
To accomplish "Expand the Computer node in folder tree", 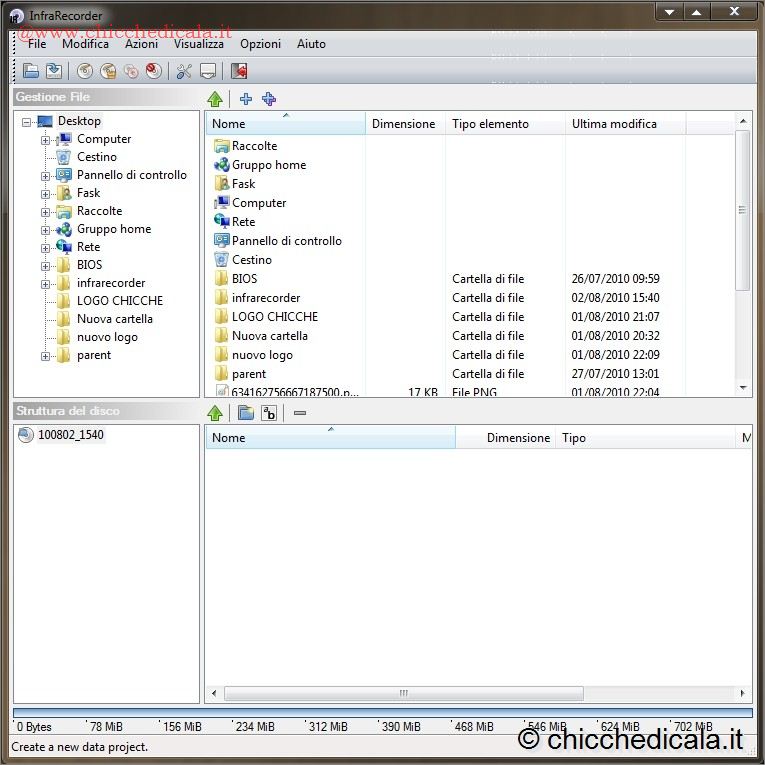I will [x=45, y=140].
